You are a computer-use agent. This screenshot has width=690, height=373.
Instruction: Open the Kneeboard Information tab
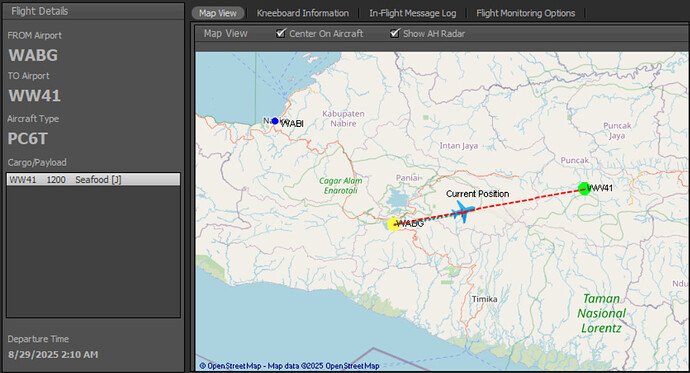[303, 13]
